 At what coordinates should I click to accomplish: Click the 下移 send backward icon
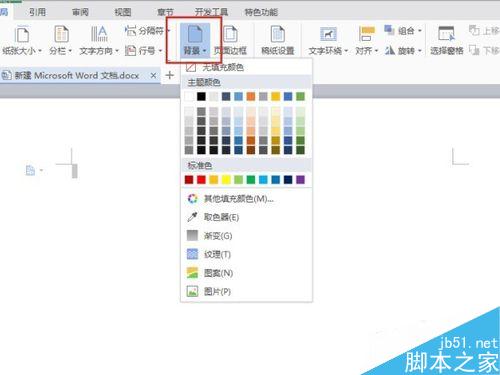pos(474,50)
